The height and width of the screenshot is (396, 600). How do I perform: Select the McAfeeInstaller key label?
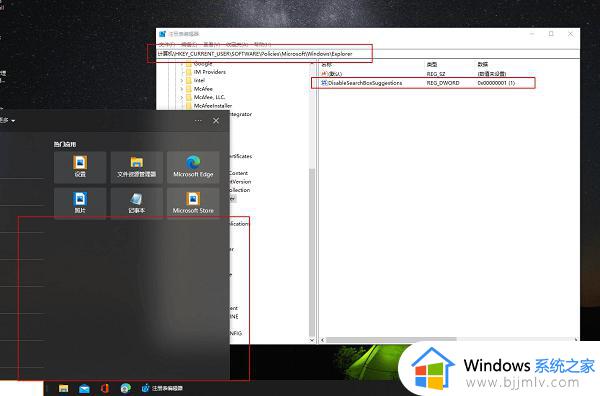tap(213, 106)
